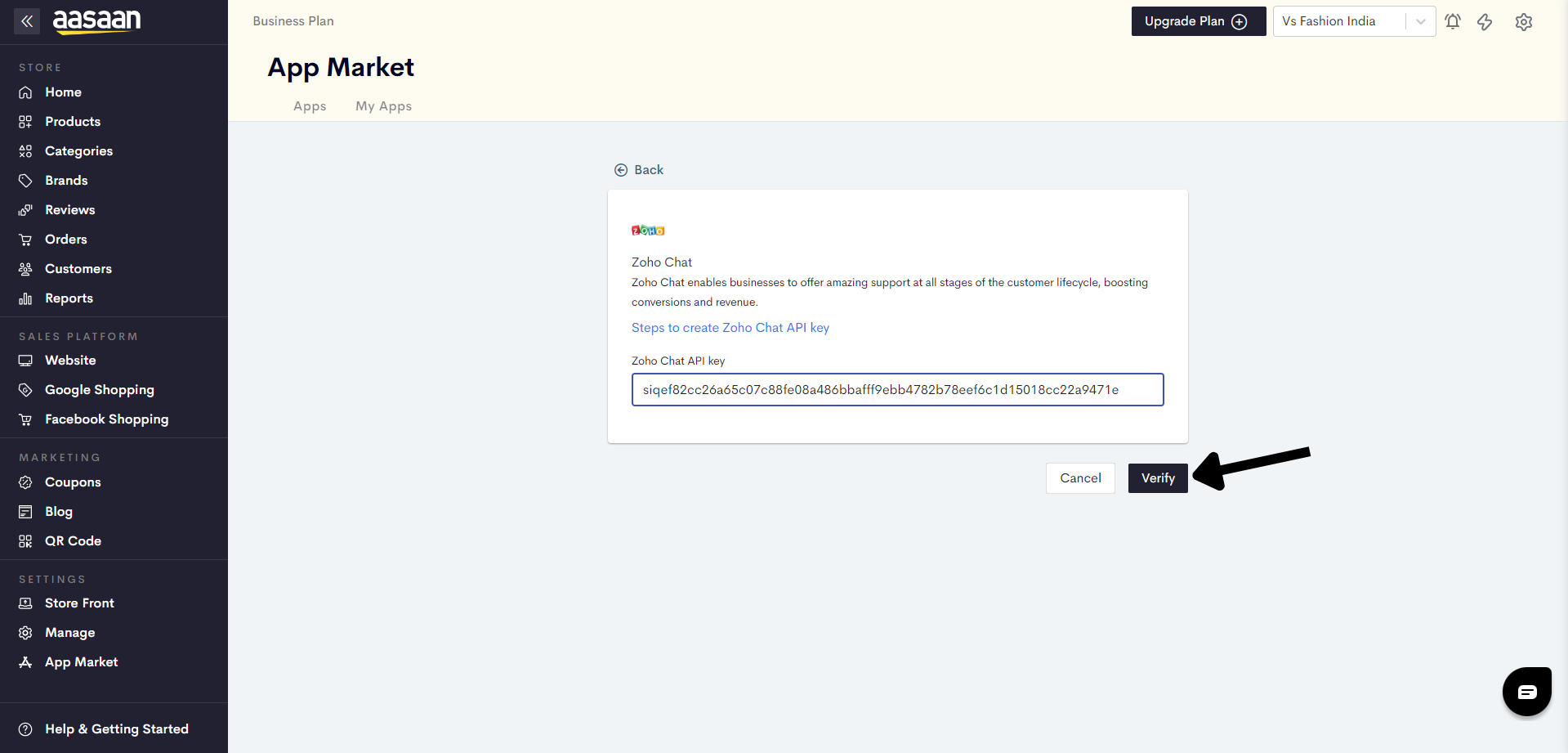The height and width of the screenshot is (753, 1568).
Task: Open Steps to create Zoho Chat API key link
Action: point(730,328)
